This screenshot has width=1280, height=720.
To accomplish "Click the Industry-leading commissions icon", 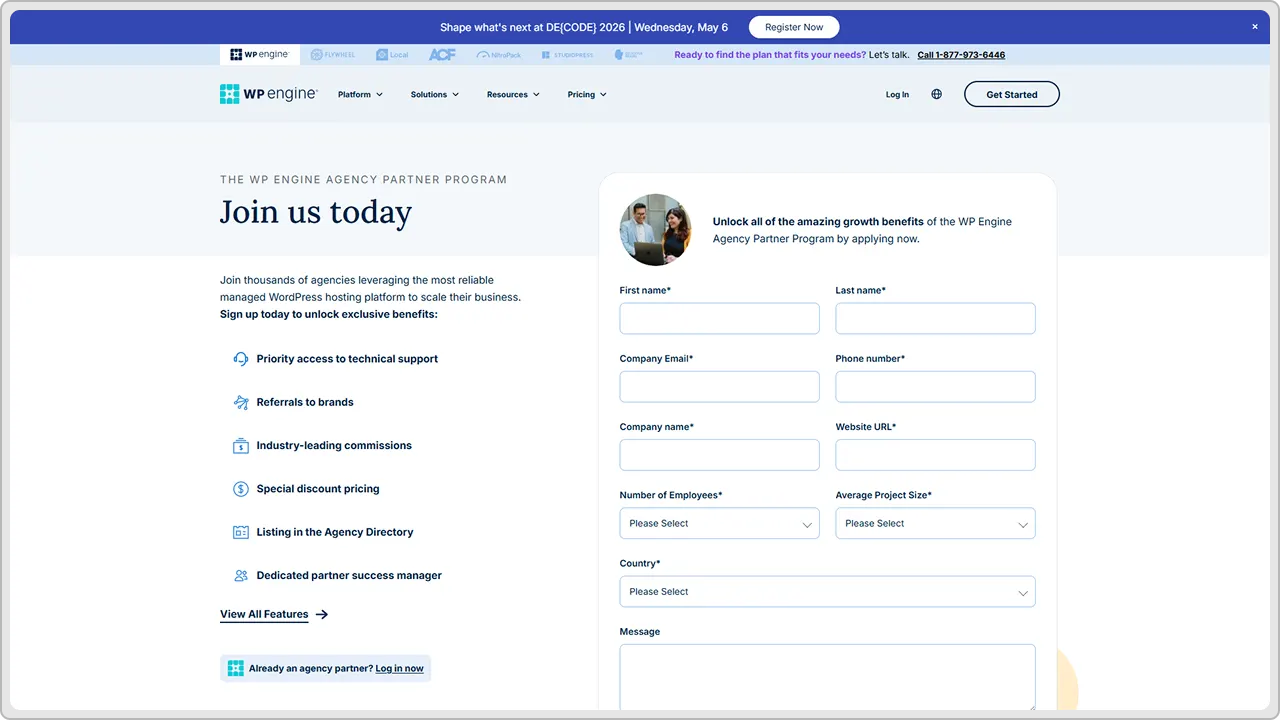I will click(x=241, y=446).
